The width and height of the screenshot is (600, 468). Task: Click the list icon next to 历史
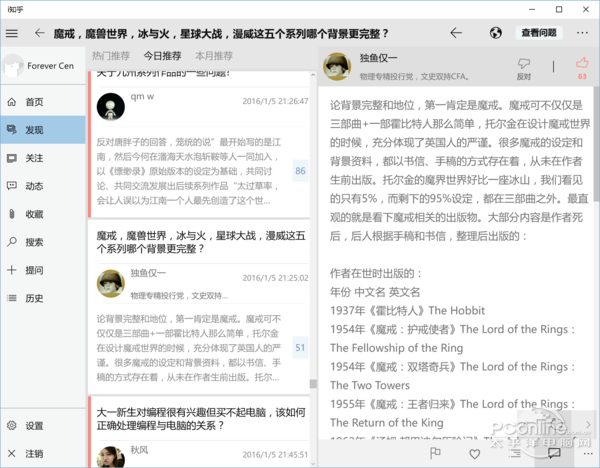[12, 298]
